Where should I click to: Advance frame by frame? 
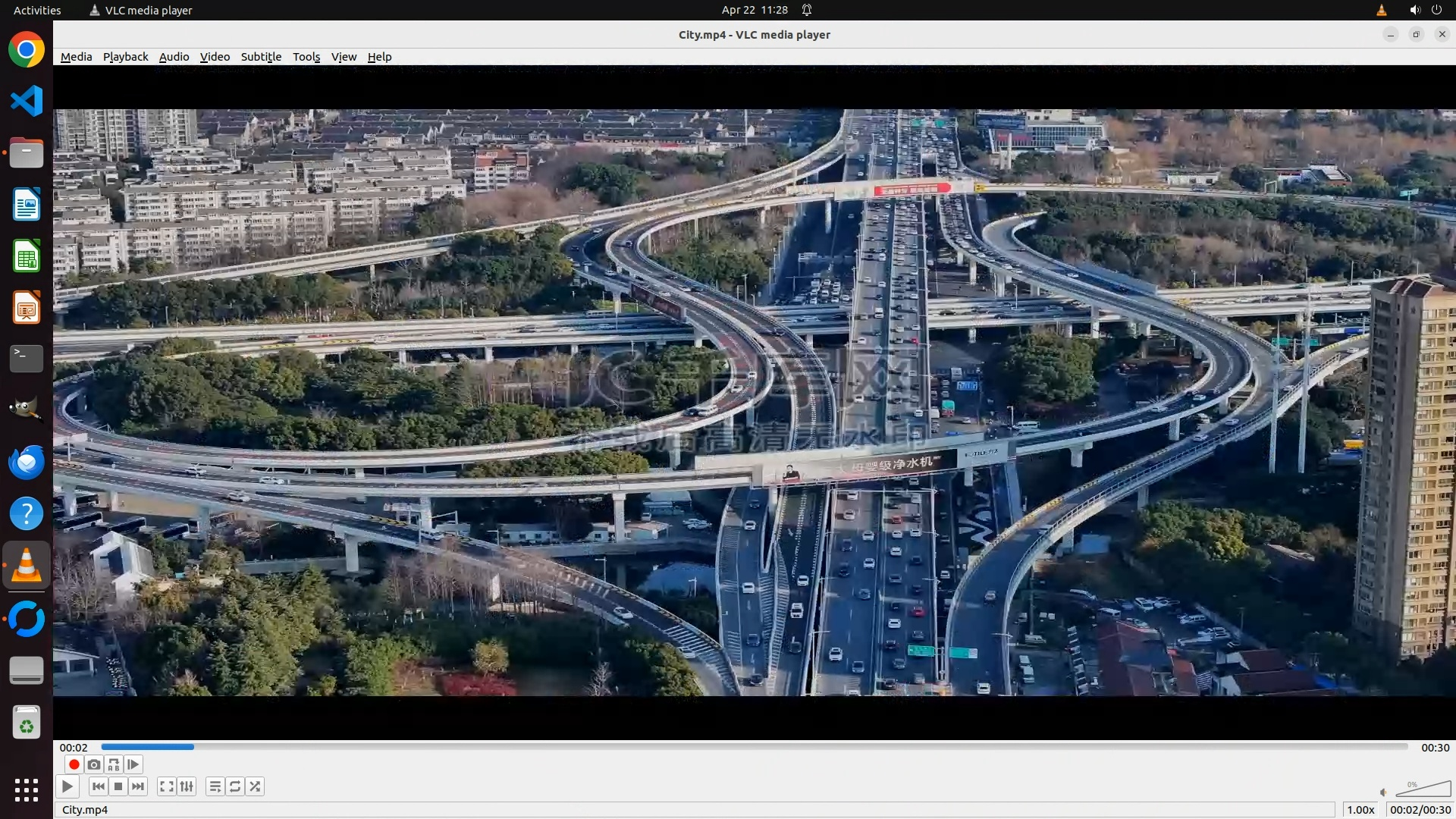click(x=133, y=764)
